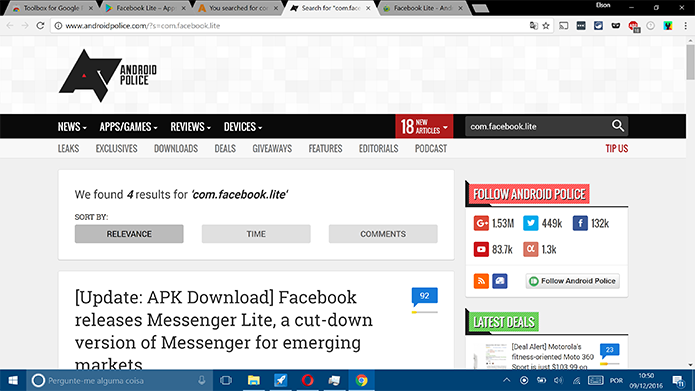Click the Cortana search box
Viewport: 695px width, 391px height.
pos(120,380)
